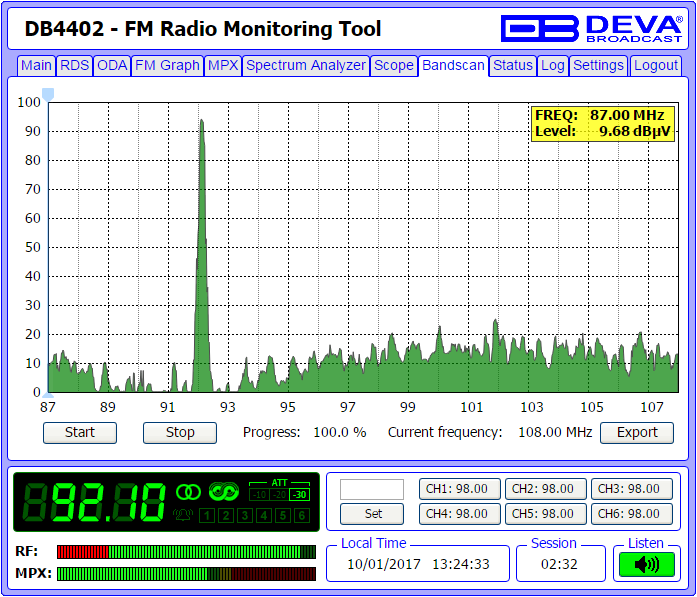The width and height of the screenshot is (697, 597).
Task: Click the alarm bell icon
Action: coord(183,515)
